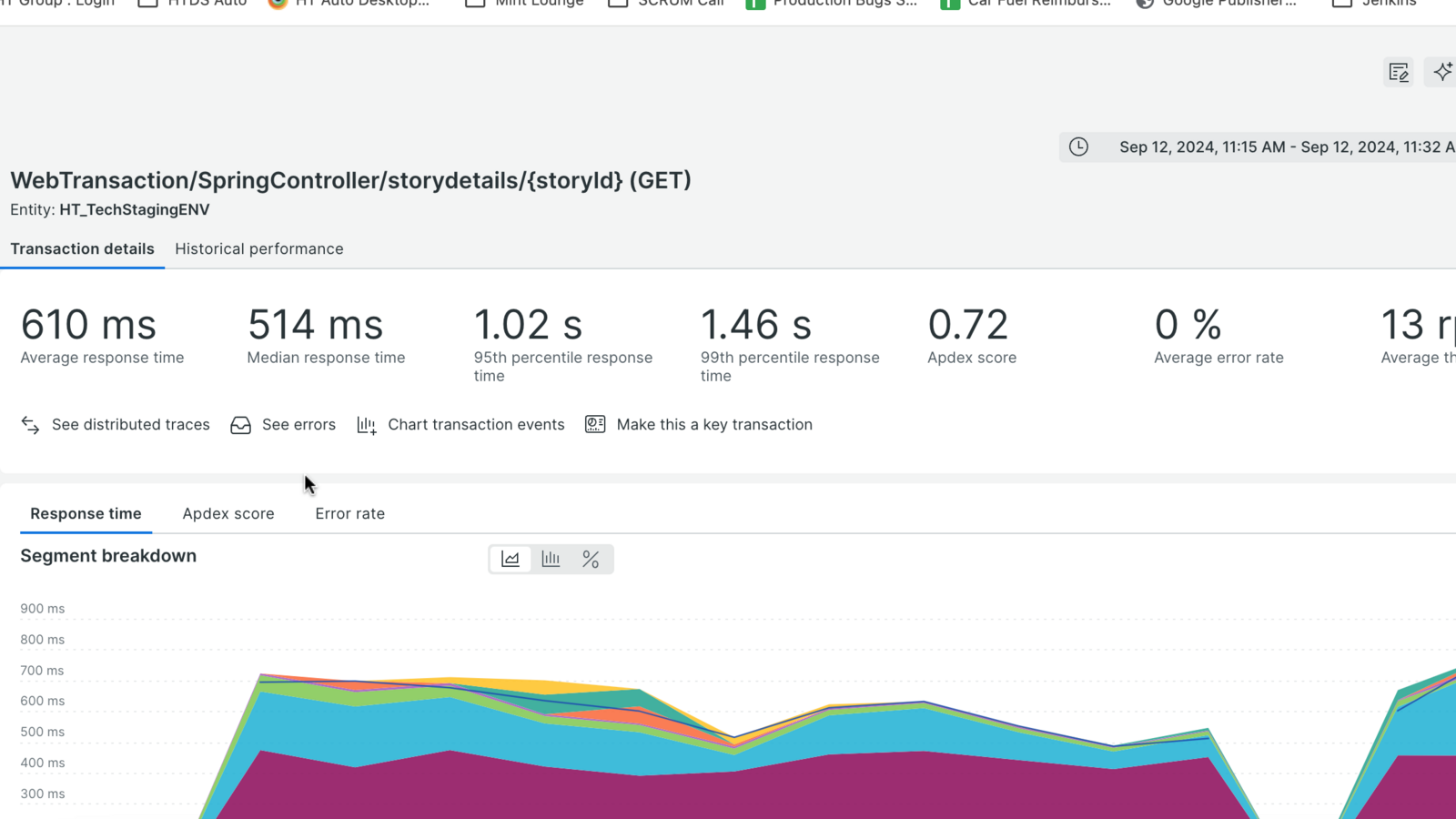
Task: Select the Apdex score tab
Action: pos(228,514)
